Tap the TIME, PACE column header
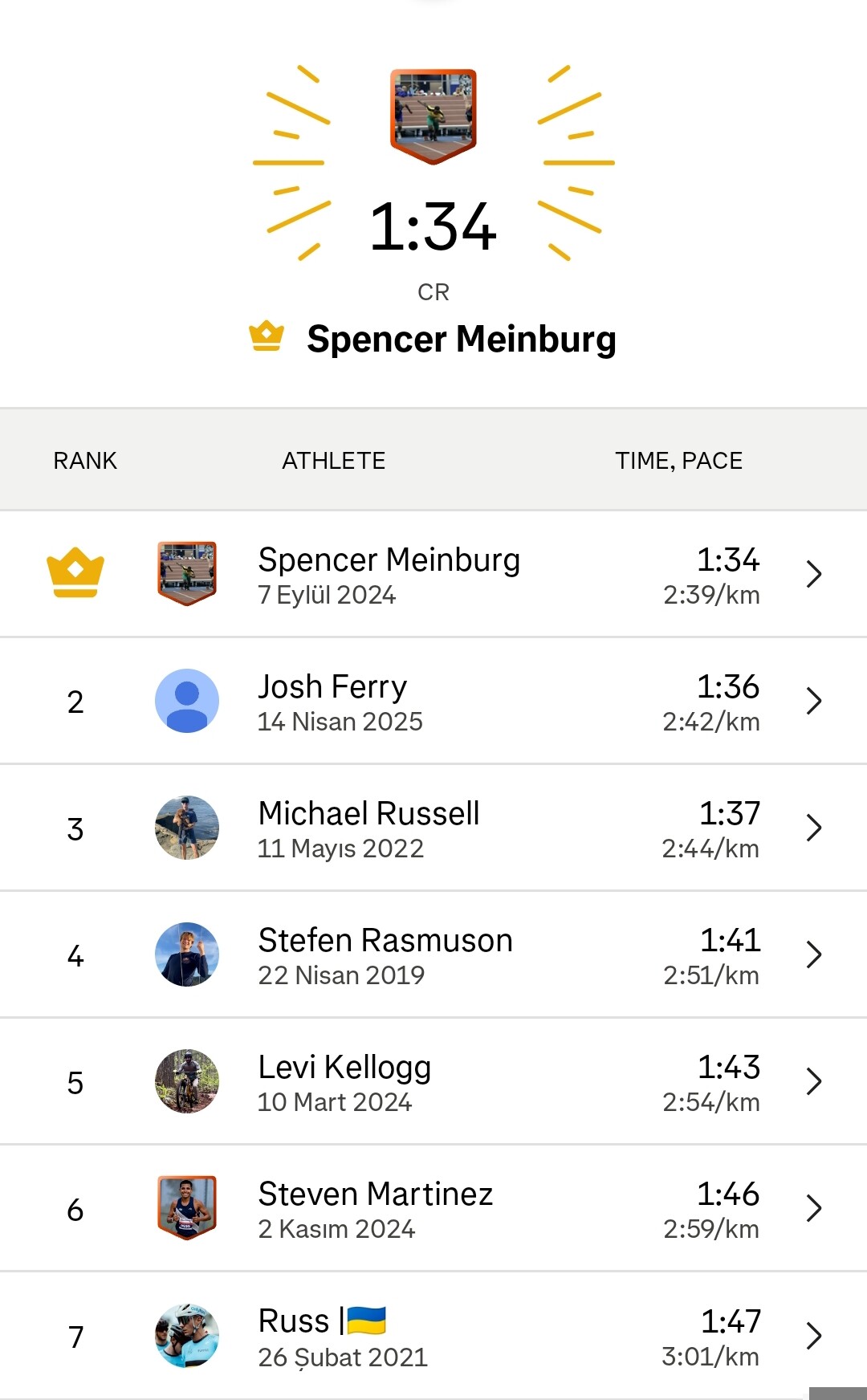This screenshot has height=1400, width=867. coord(678,461)
